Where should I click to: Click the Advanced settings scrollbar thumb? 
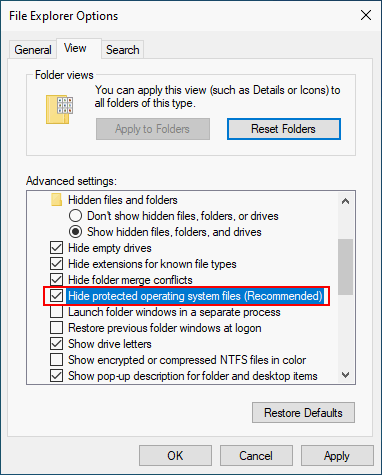346,267
